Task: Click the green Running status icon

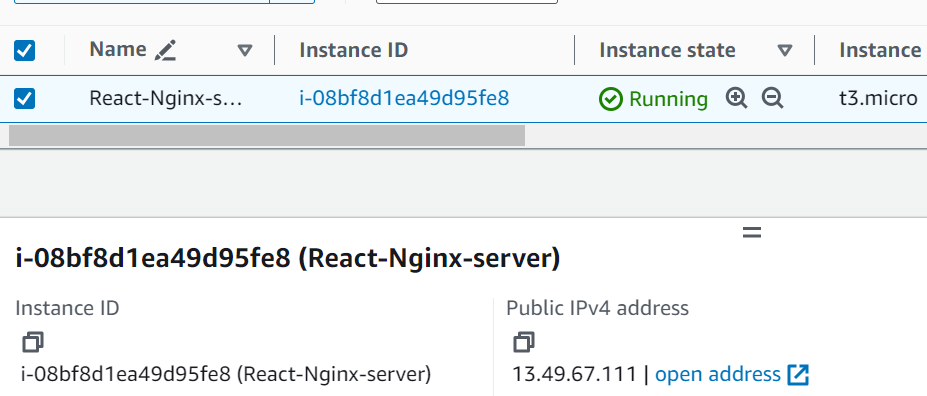Action: pyautogui.click(x=610, y=99)
